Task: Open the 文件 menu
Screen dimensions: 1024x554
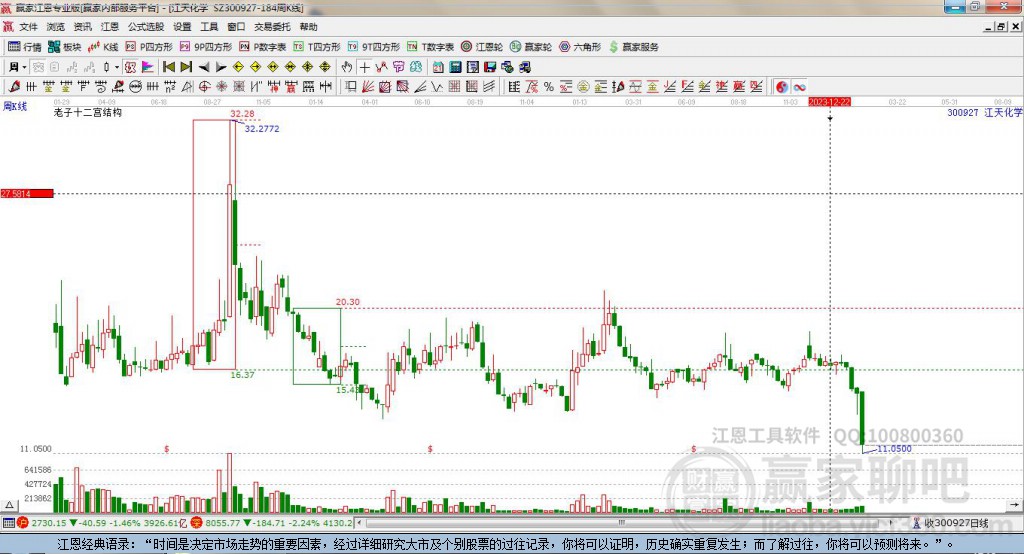Action: (28, 27)
